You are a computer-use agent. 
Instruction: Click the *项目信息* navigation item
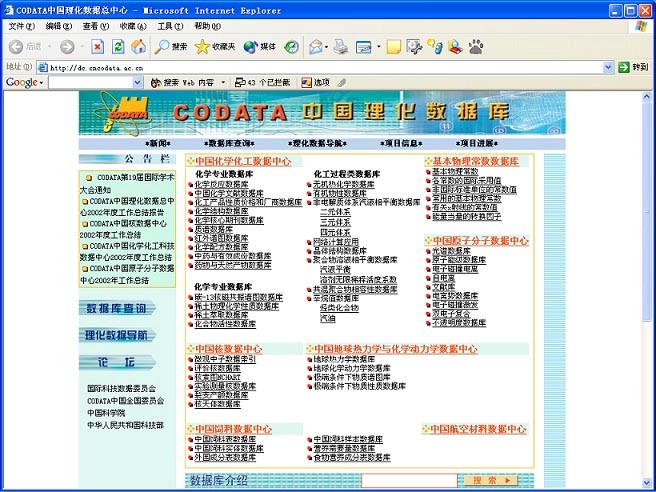(401, 144)
